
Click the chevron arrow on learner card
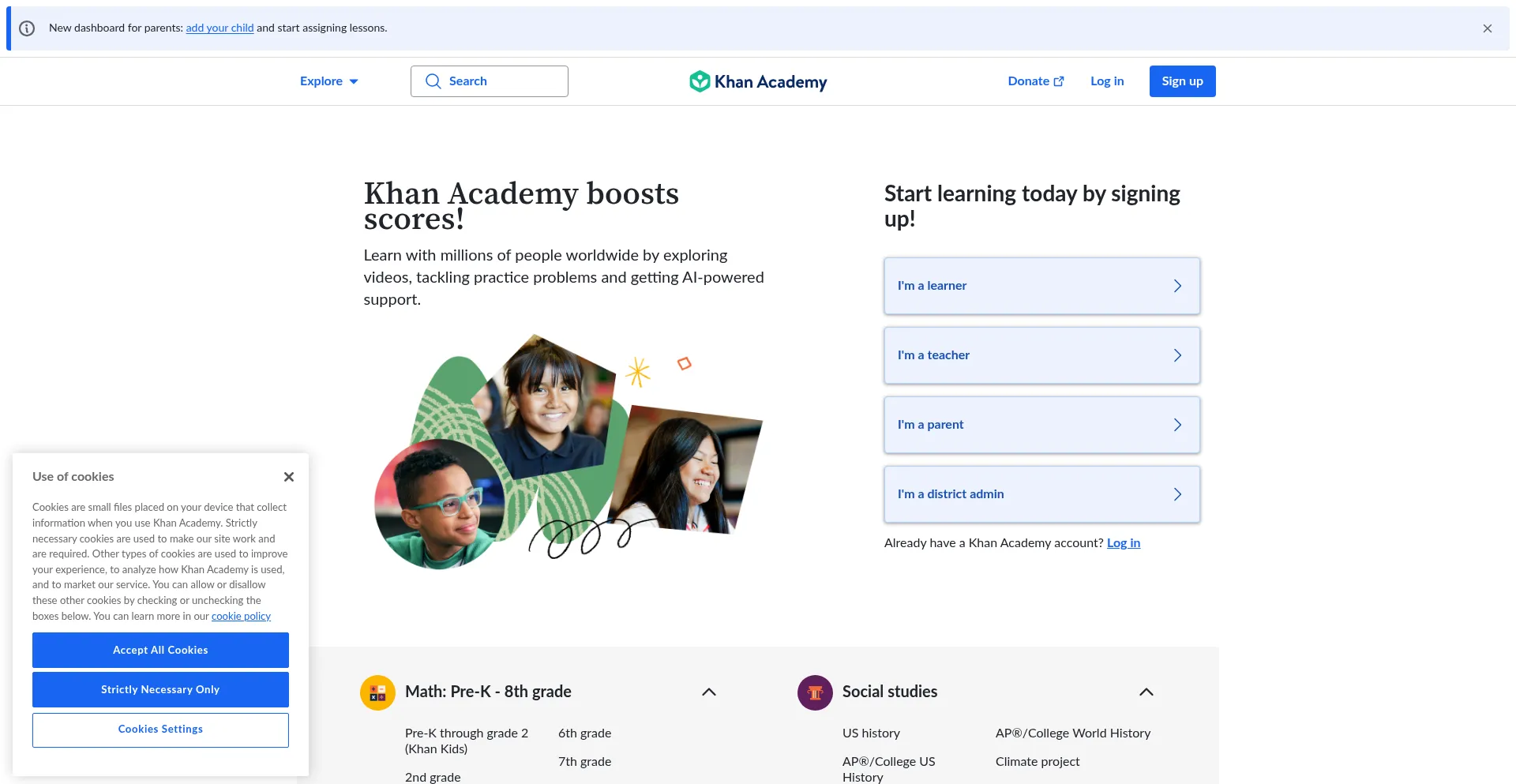point(1177,286)
